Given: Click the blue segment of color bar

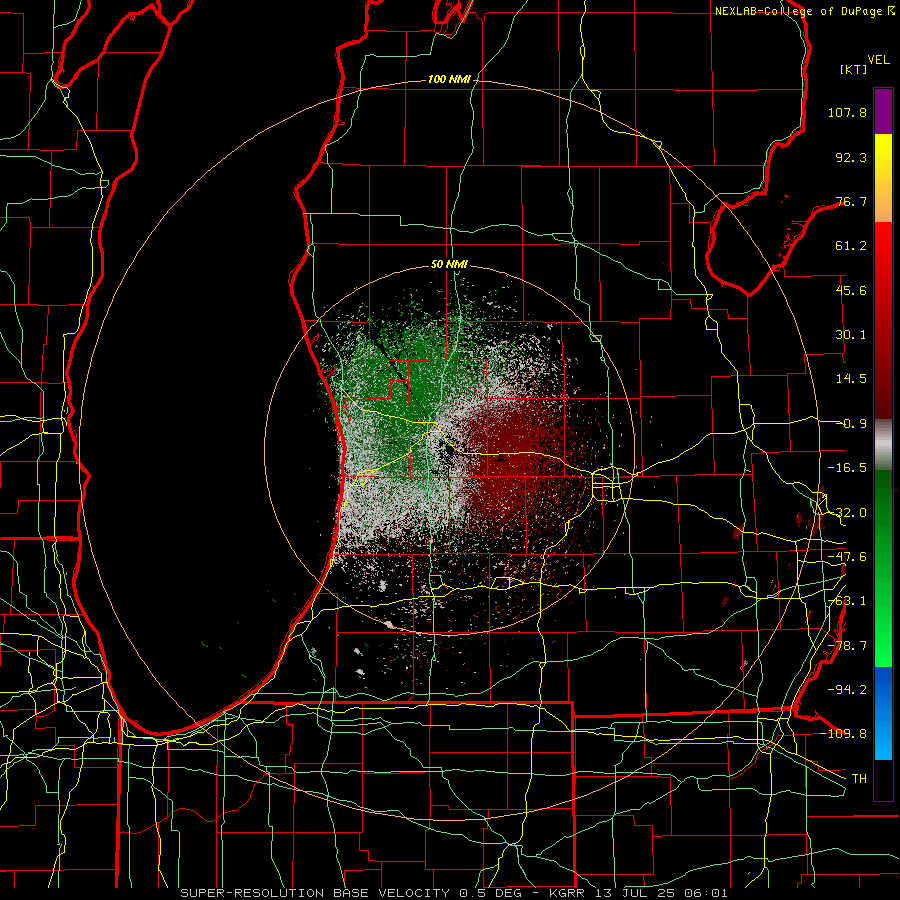Looking at the screenshot, I should [x=883, y=713].
